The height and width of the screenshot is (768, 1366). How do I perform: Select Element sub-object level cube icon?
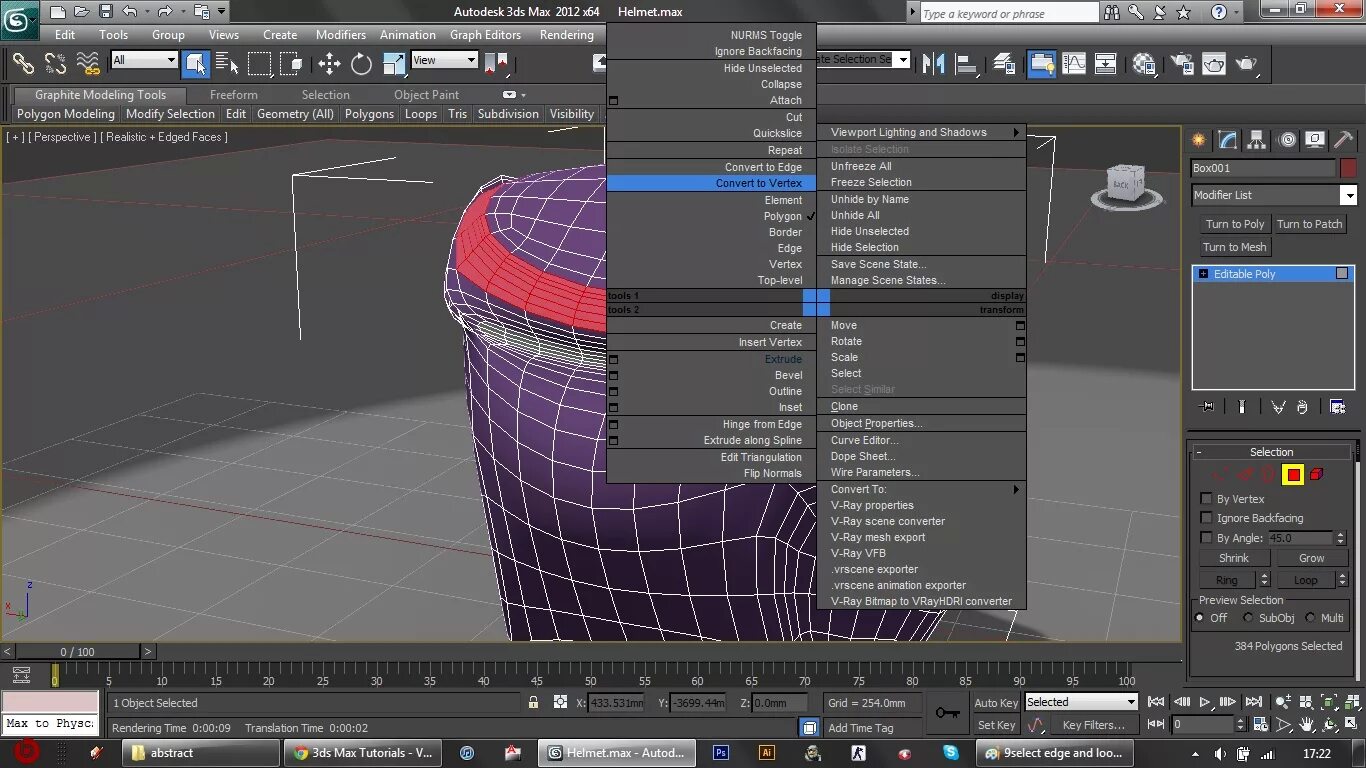pyautogui.click(x=1316, y=475)
